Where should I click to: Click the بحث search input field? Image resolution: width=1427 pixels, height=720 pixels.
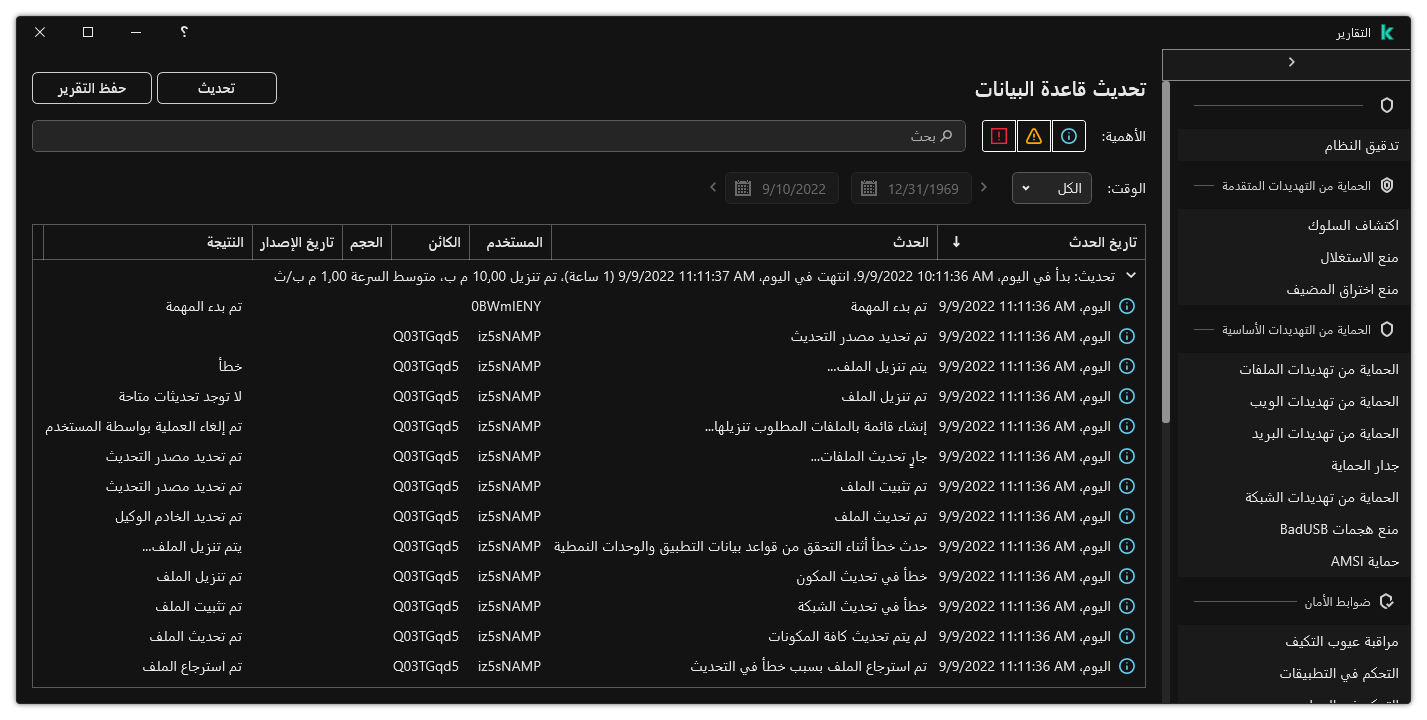[x=500, y=135]
